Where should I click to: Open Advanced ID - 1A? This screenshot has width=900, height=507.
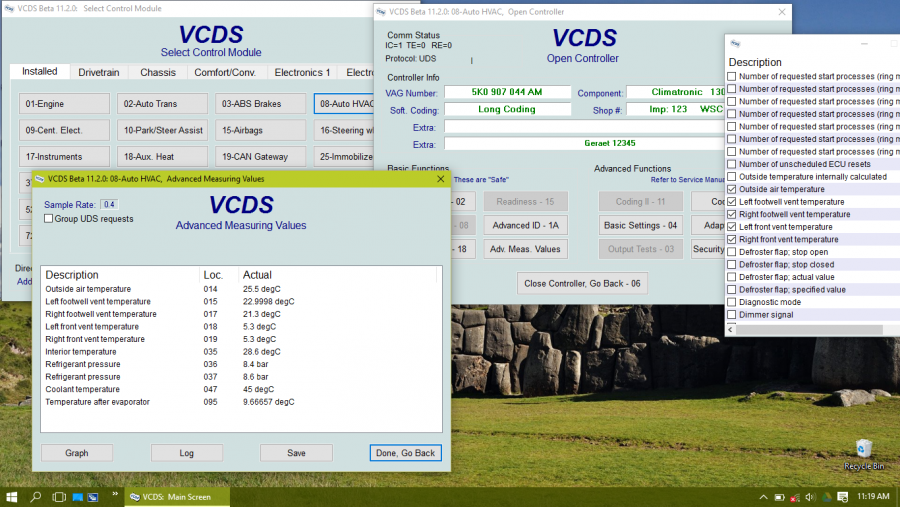coord(525,225)
